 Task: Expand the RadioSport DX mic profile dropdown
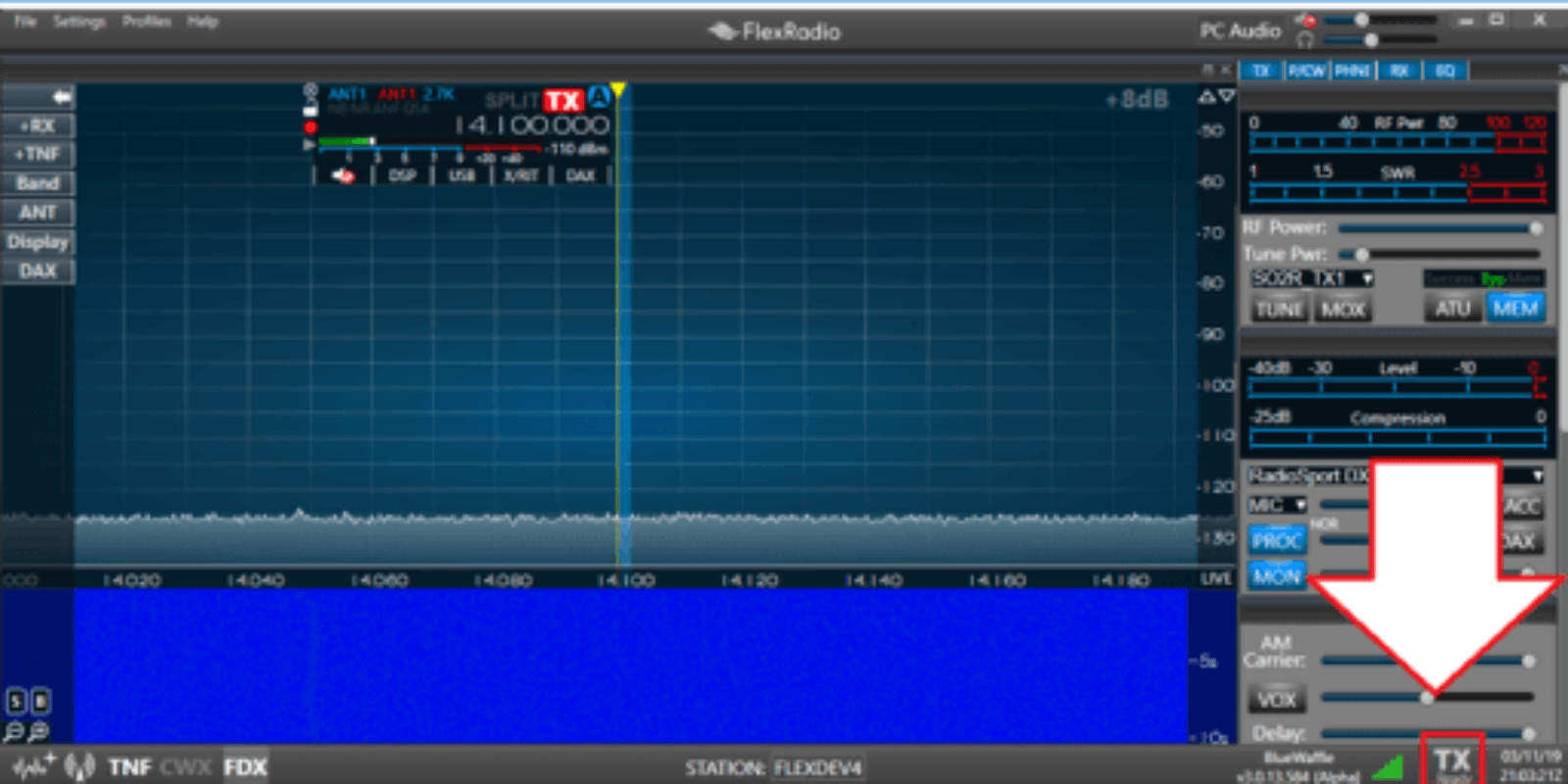click(1537, 476)
